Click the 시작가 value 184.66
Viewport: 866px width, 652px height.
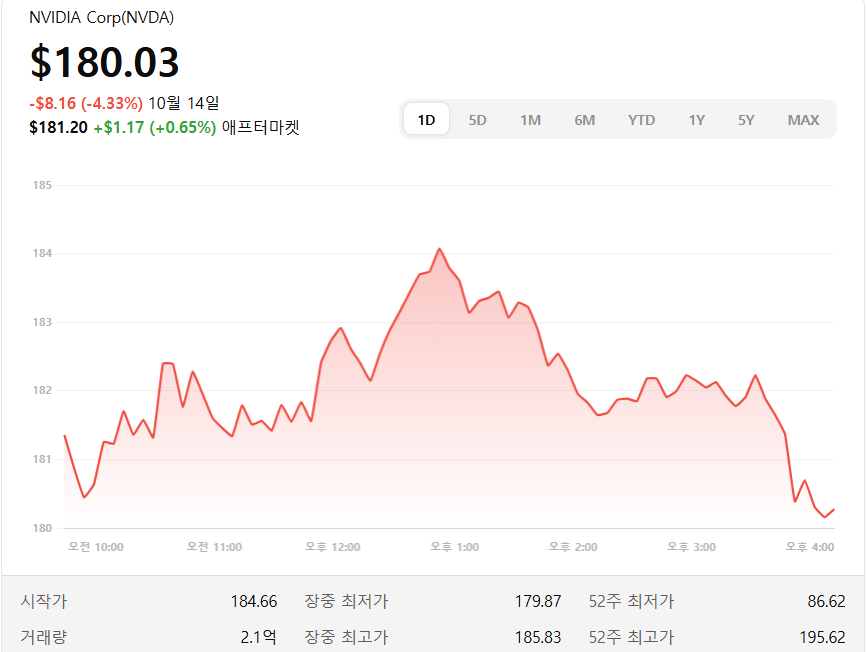click(x=253, y=602)
